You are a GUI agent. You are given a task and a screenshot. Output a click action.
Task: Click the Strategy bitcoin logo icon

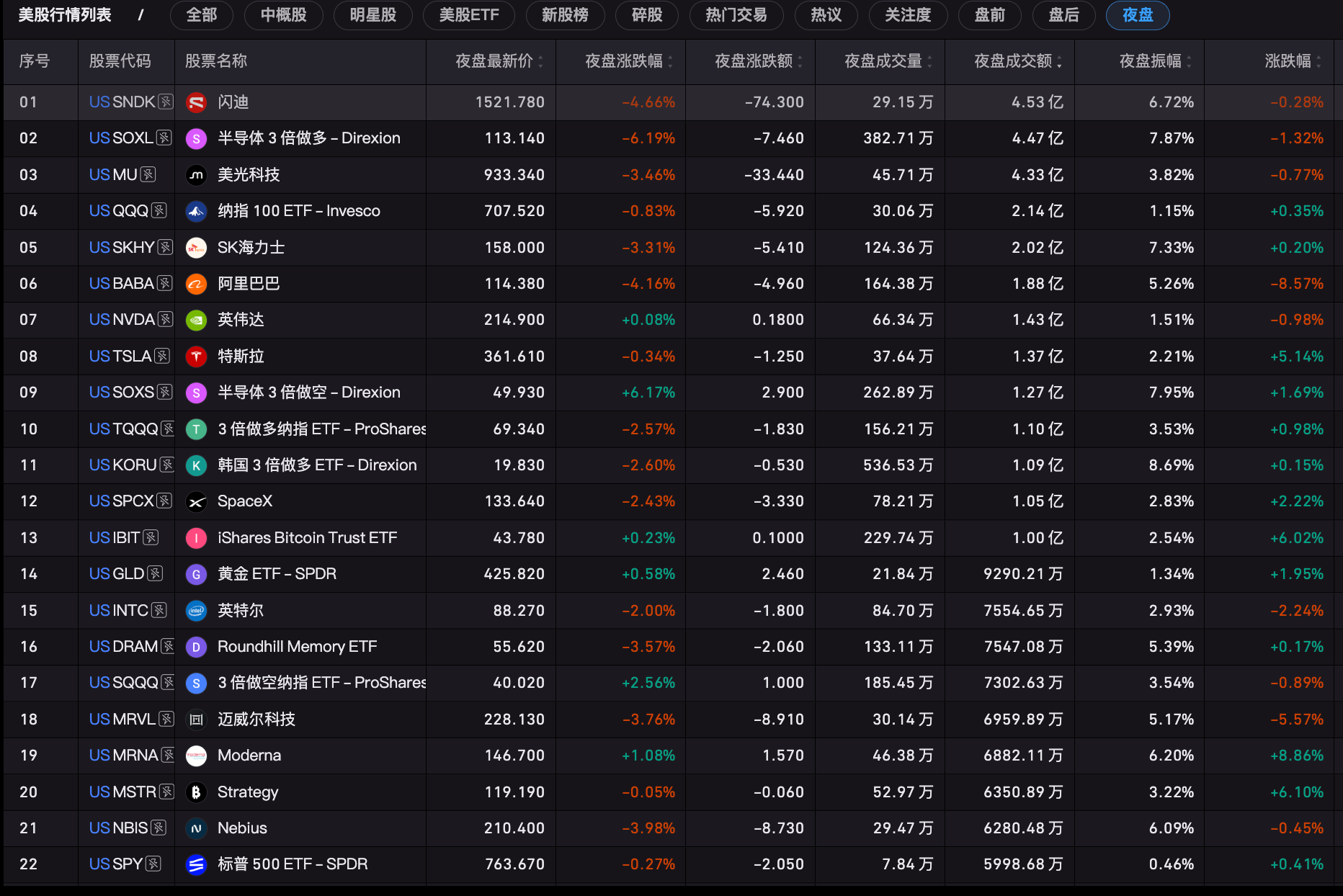pos(196,792)
